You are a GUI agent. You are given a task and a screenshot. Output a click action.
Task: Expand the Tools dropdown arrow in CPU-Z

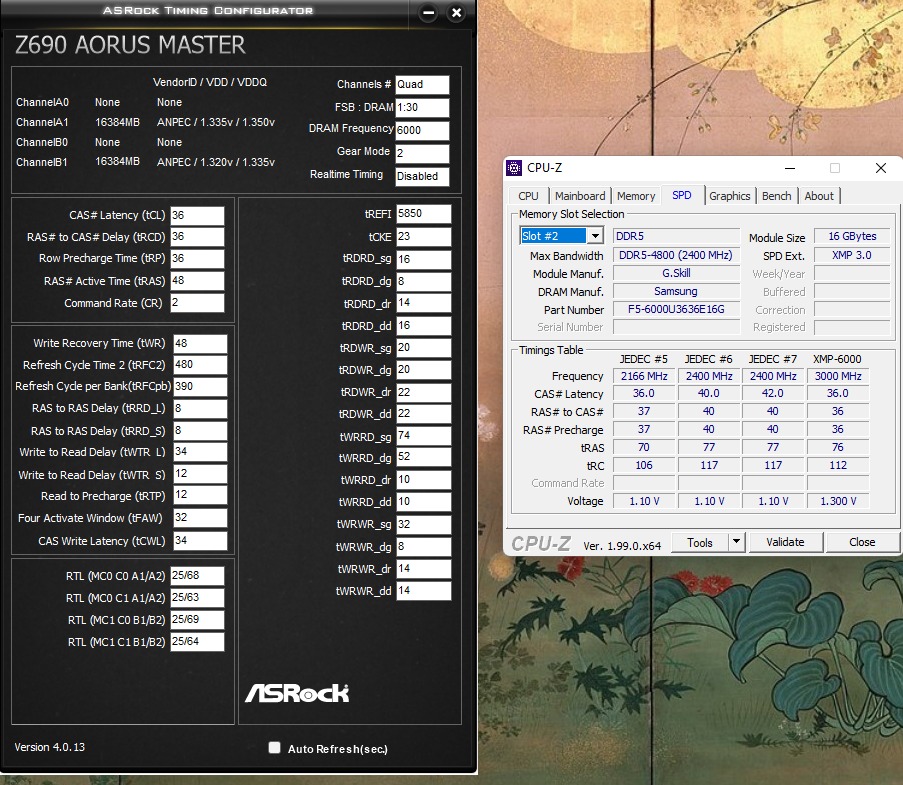737,542
